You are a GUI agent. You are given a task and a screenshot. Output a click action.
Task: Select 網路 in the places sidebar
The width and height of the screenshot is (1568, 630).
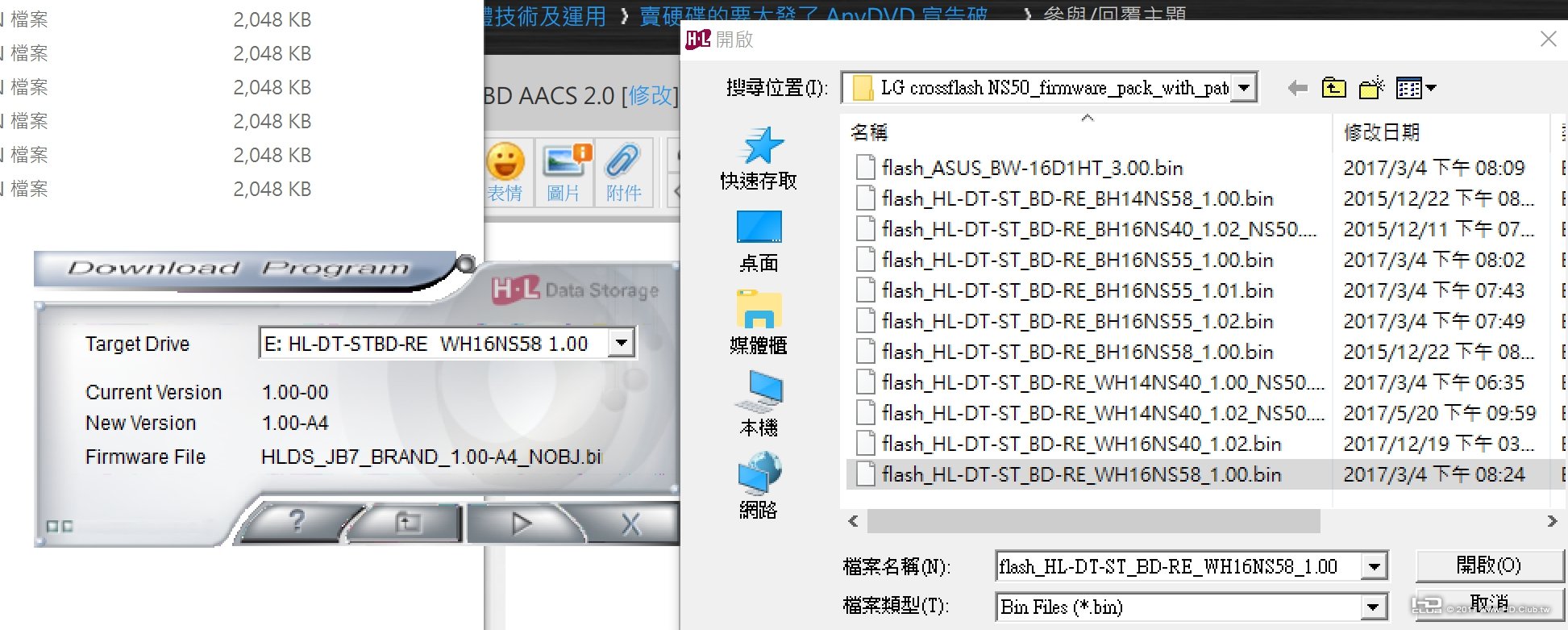click(759, 487)
